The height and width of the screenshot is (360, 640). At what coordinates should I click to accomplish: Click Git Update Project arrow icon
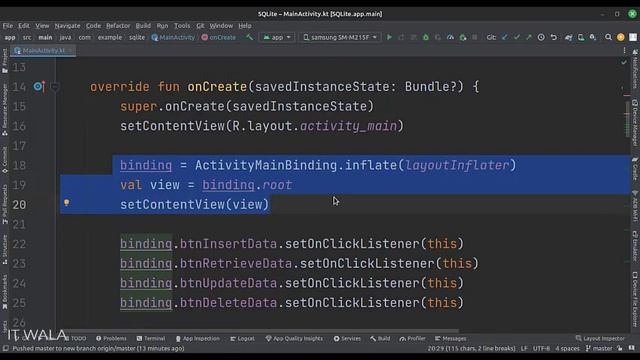(505, 37)
